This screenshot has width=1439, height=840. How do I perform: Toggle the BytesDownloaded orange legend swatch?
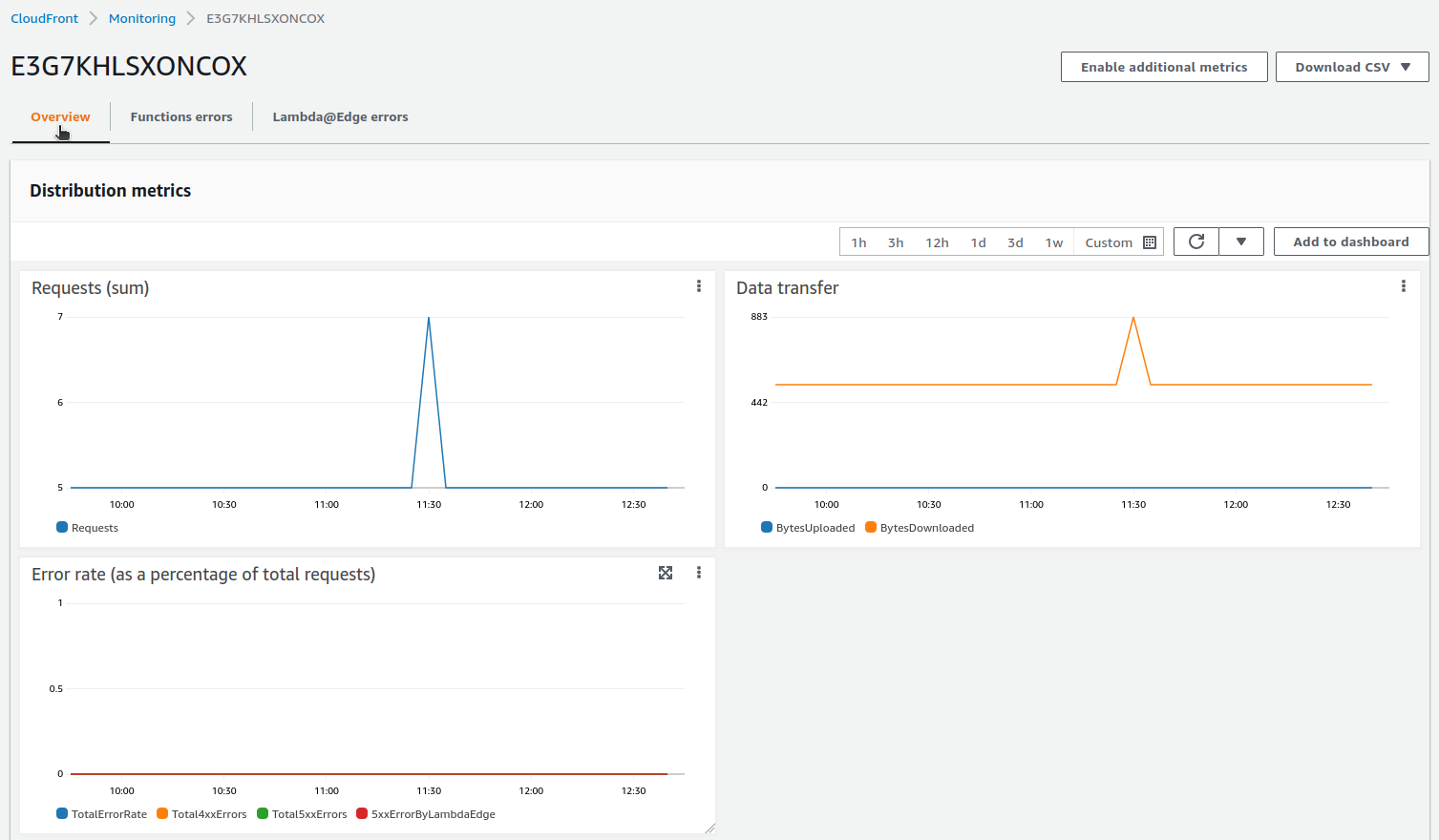[x=871, y=527]
